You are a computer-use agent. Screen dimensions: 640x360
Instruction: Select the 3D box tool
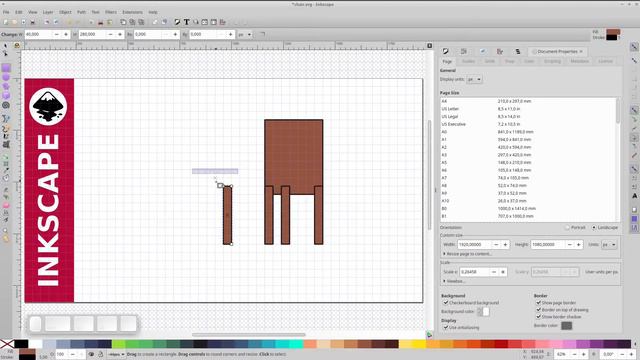coord(6,96)
